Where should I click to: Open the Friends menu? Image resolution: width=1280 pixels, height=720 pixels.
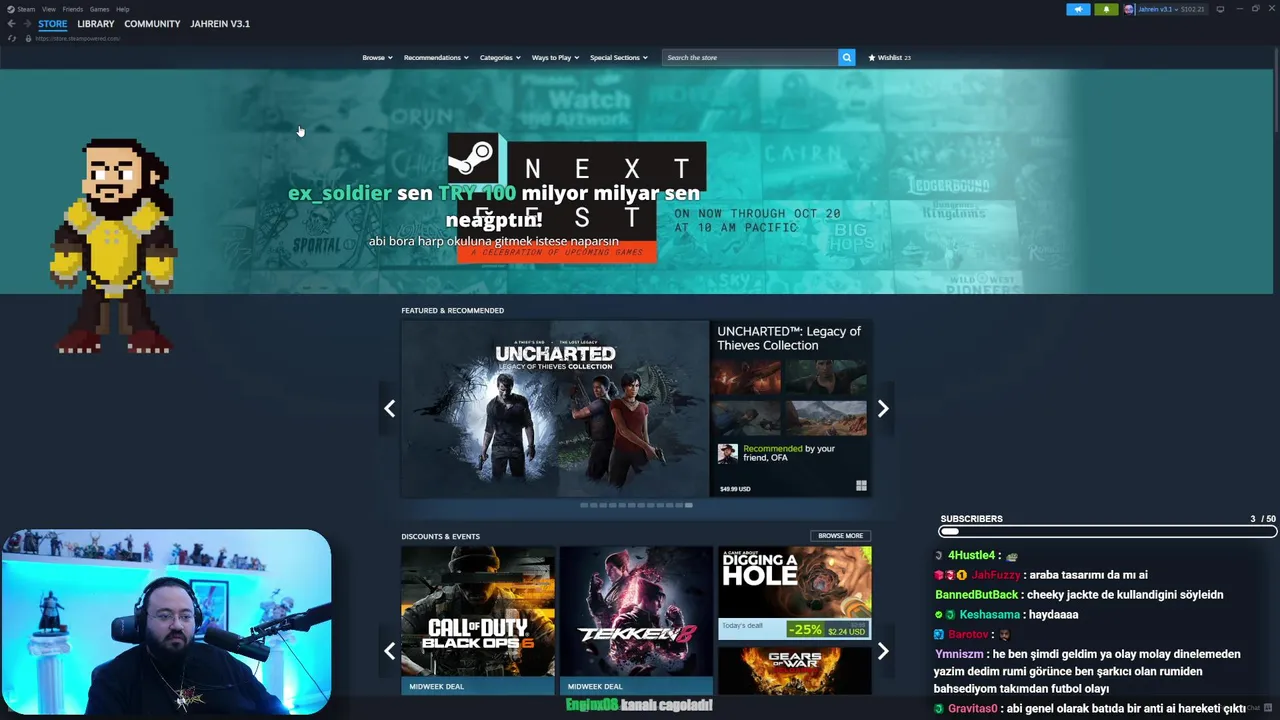(73, 9)
